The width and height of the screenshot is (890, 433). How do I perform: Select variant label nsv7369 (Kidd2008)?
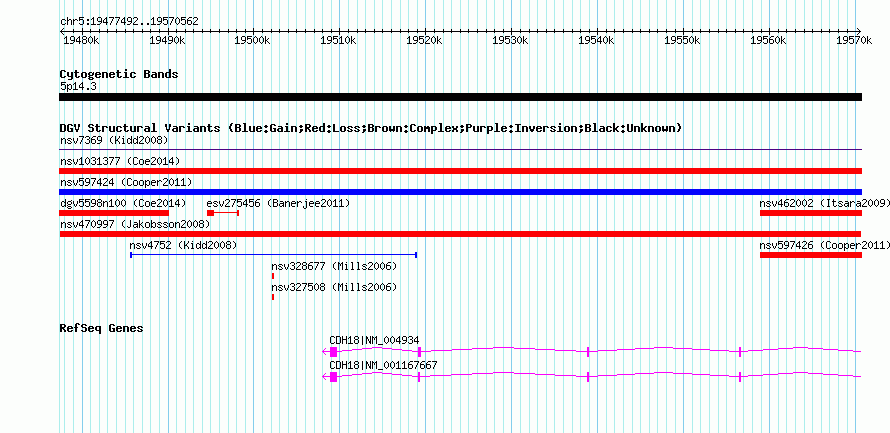(114, 140)
